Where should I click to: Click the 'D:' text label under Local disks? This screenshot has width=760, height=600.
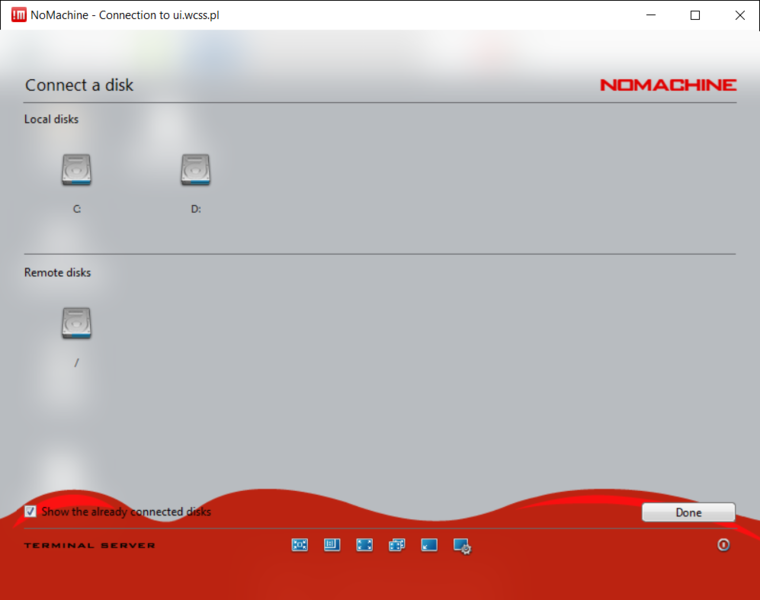195,210
